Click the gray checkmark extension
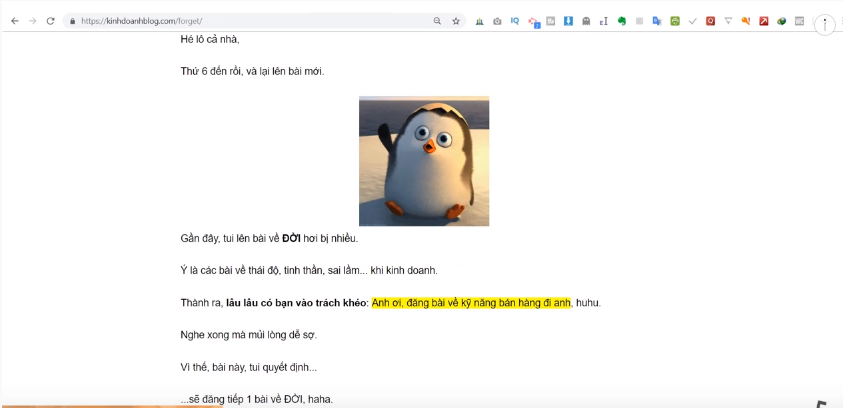Screen dimensions: 843x408 point(692,21)
